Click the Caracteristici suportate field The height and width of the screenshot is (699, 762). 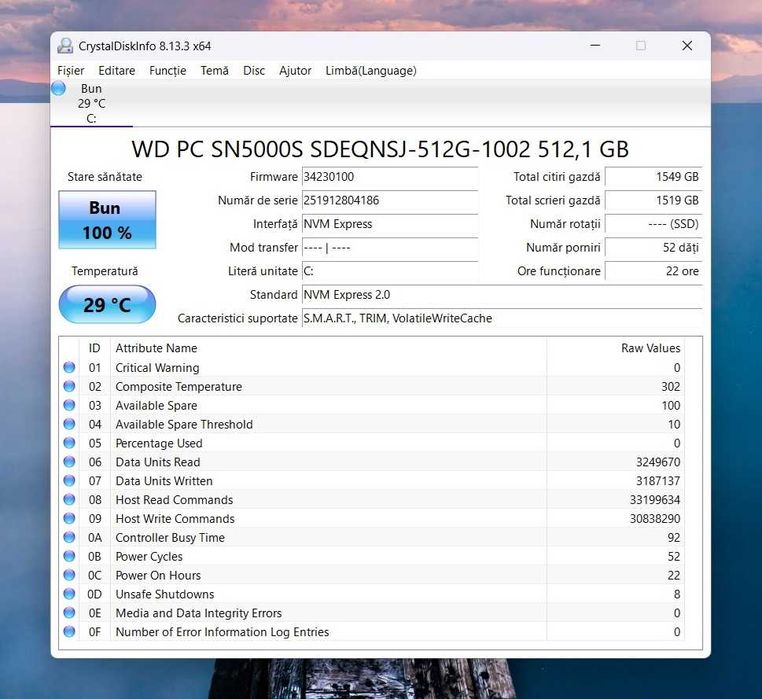[502, 318]
